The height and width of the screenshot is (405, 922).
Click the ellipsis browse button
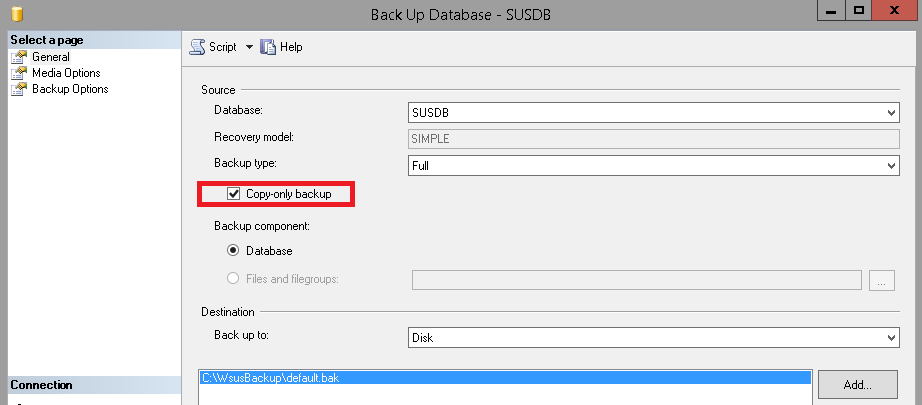(x=881, y=280)
